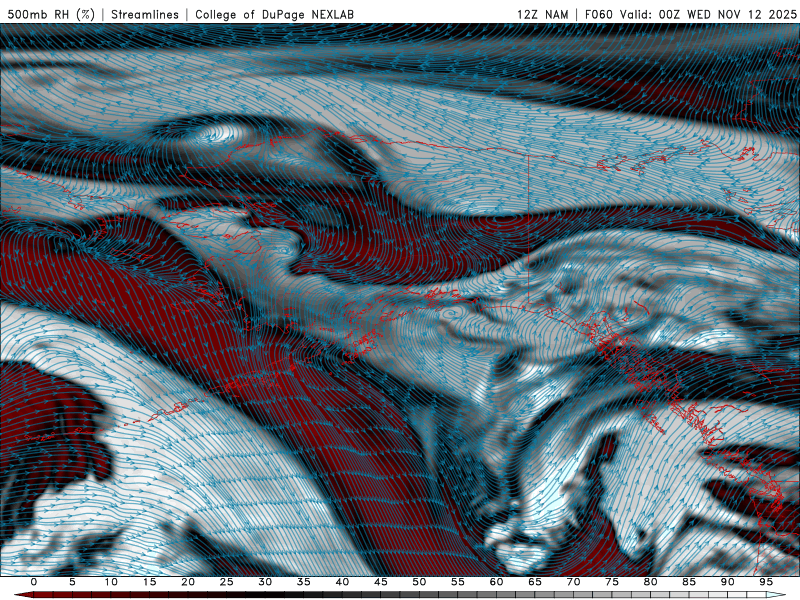Viewport: 800px width, 600px height.
Task: Click colorbar tick label "30"
Action: (x=265, y=582)
